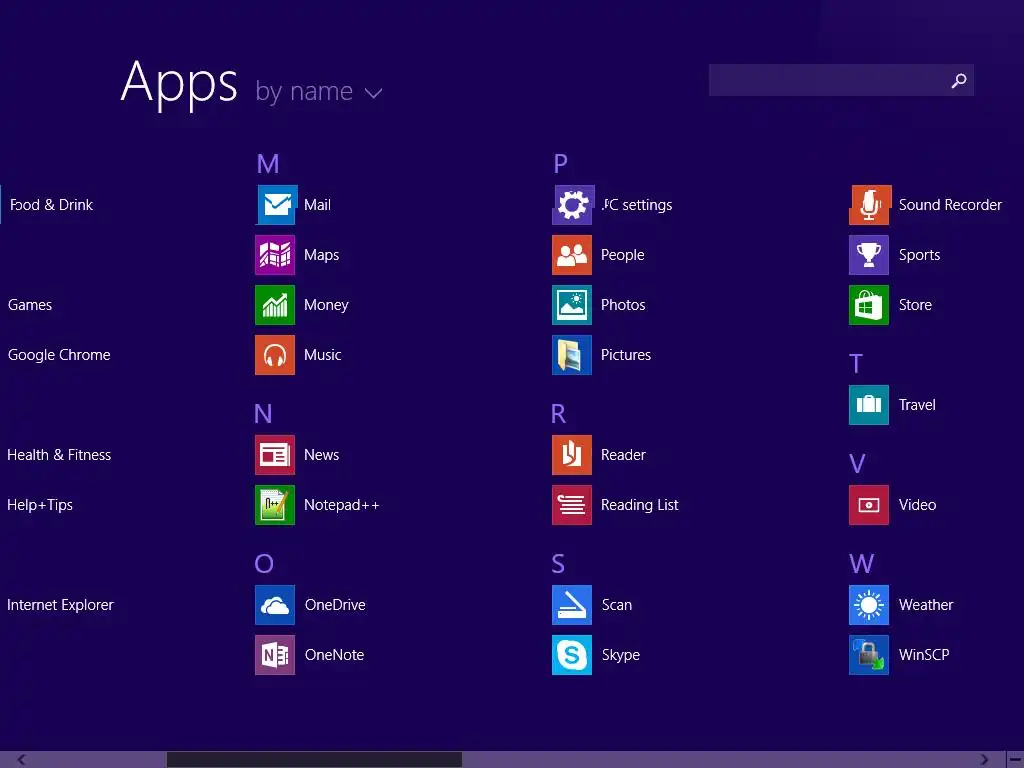
Task: Click the 'Travel' text label
Action: pyautogui.click(x=917, y=405)
